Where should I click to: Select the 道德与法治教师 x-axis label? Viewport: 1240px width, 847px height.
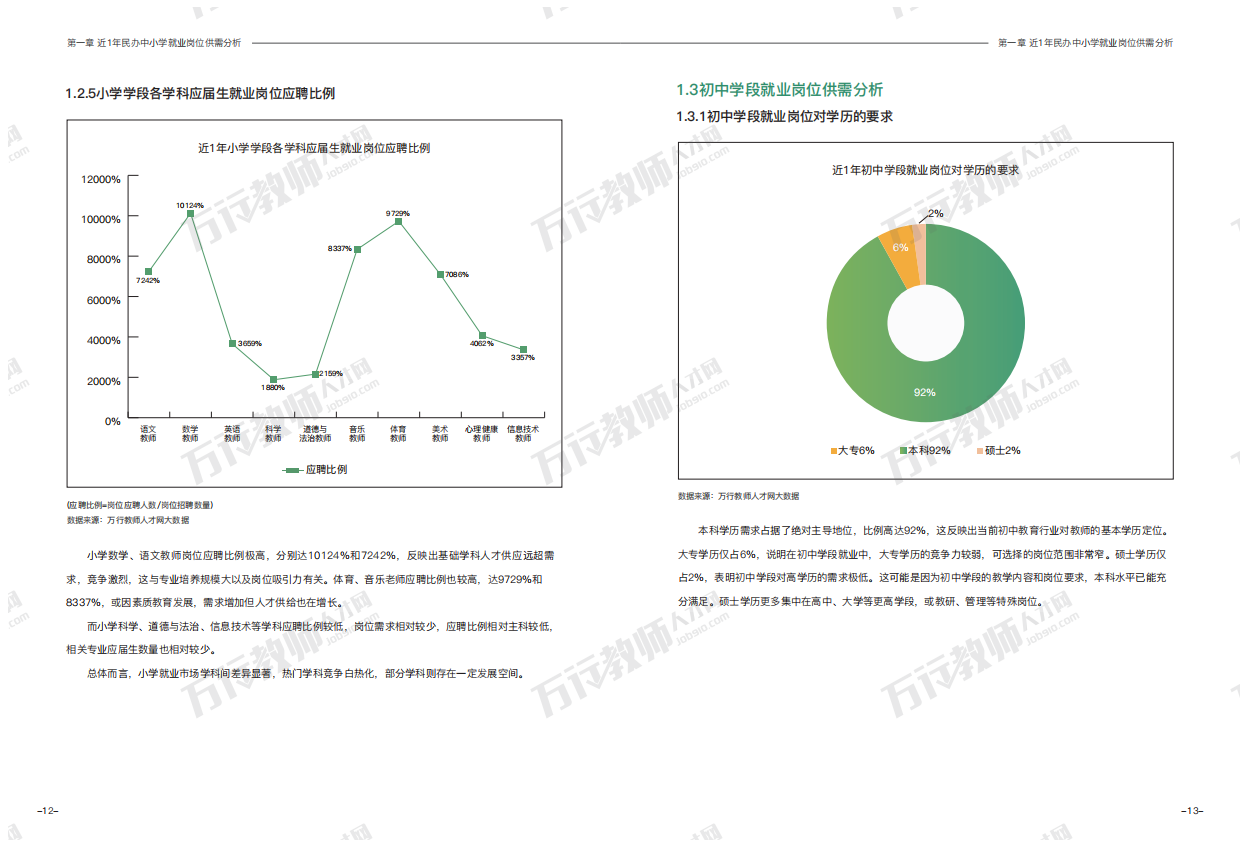pyautogui.click(x=315, y=434)
